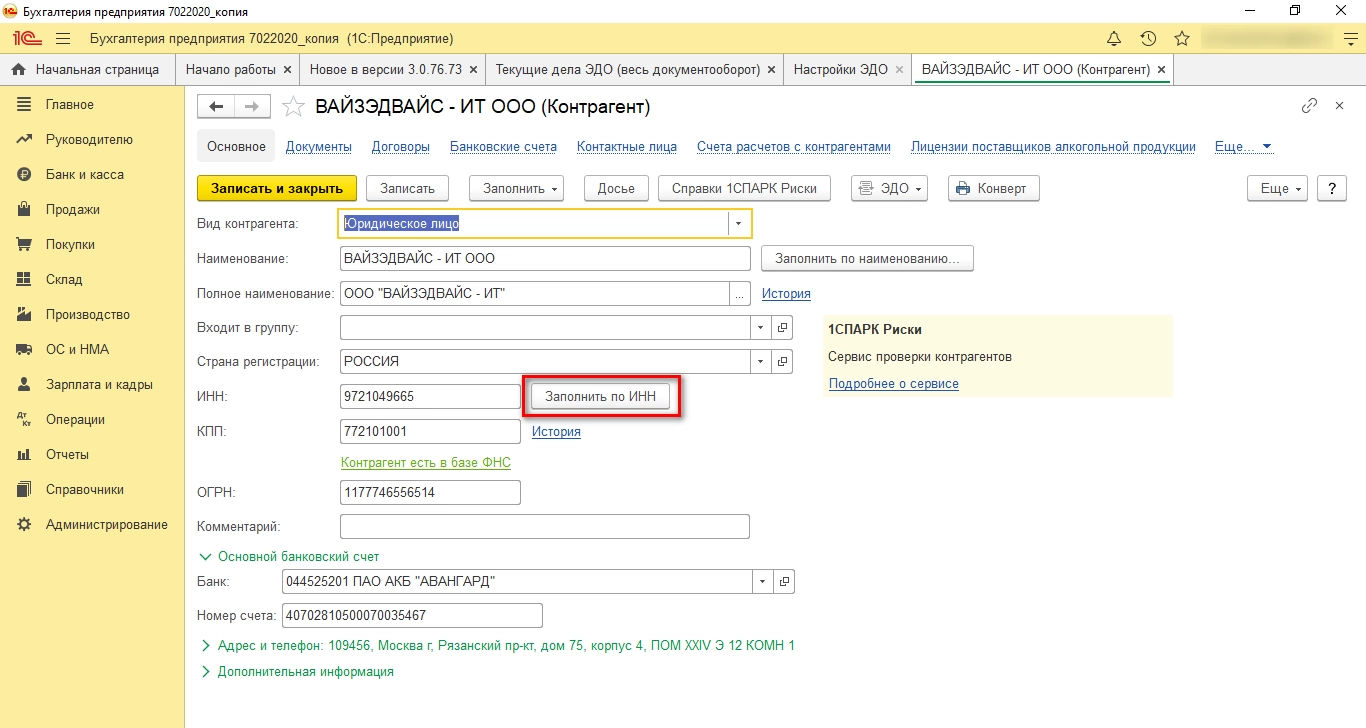
Task: Click the Записать button
Action: [408, 189]
